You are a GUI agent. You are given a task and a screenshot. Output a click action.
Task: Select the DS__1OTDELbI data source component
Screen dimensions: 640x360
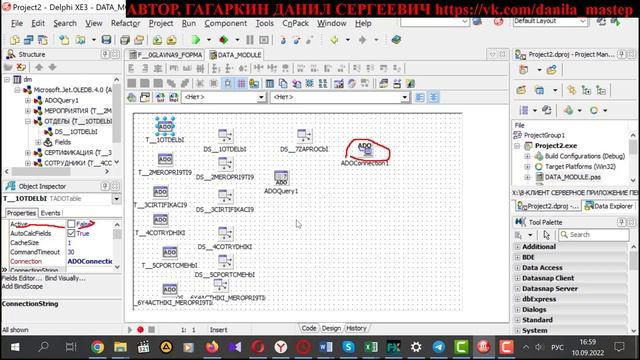click(x=225, y=136)
